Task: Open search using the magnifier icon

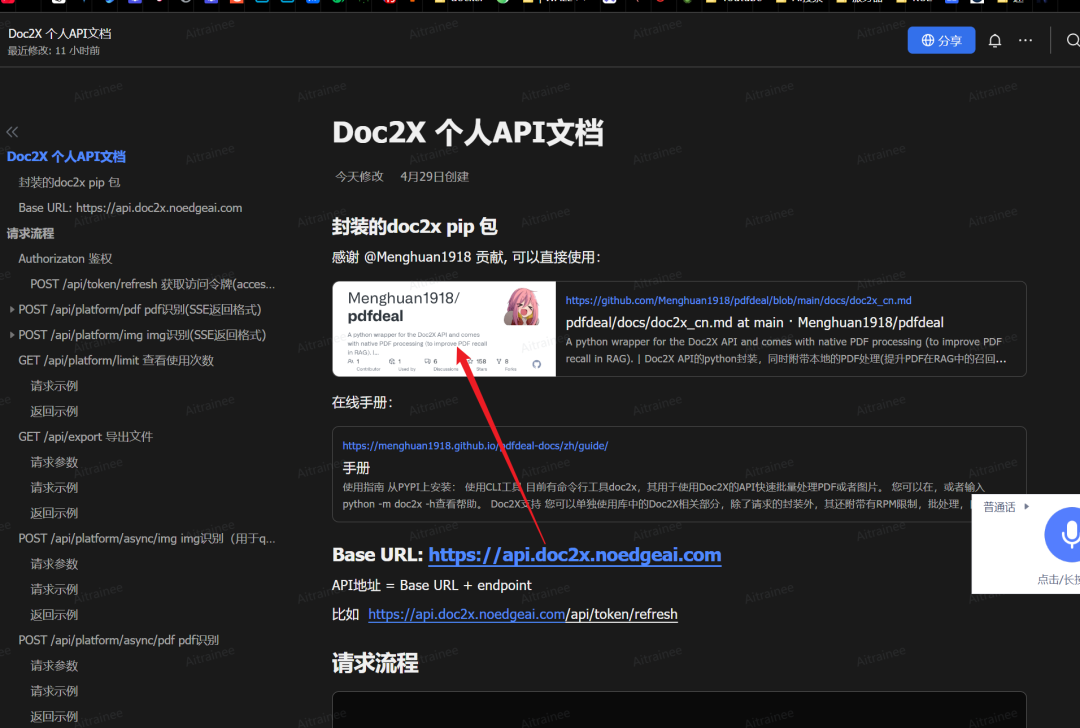Action: 1071,41
